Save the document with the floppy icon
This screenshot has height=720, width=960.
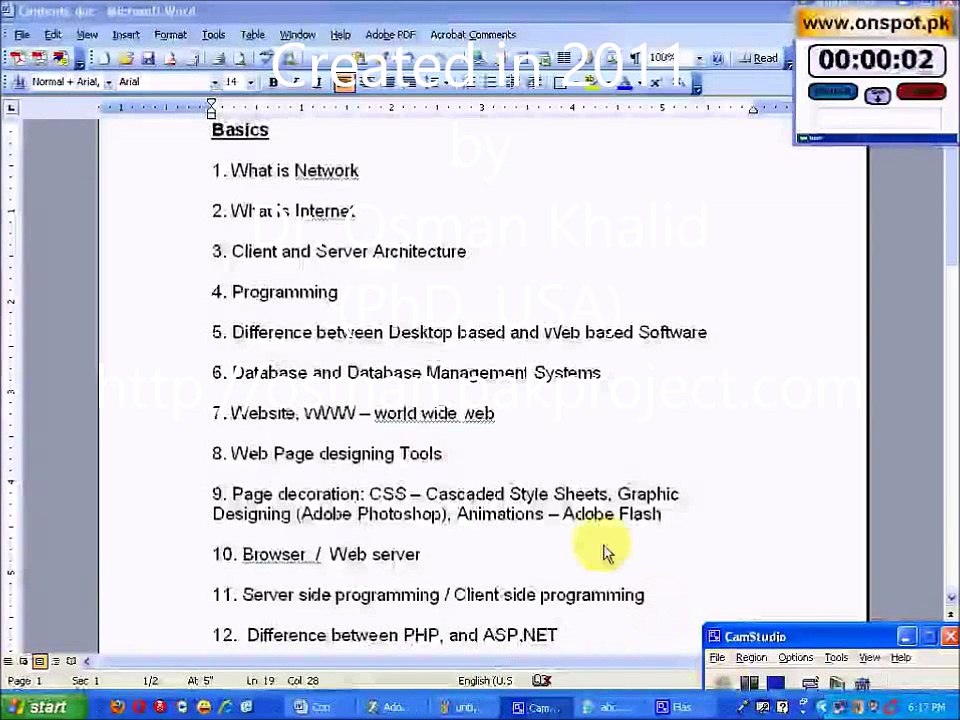148,59
